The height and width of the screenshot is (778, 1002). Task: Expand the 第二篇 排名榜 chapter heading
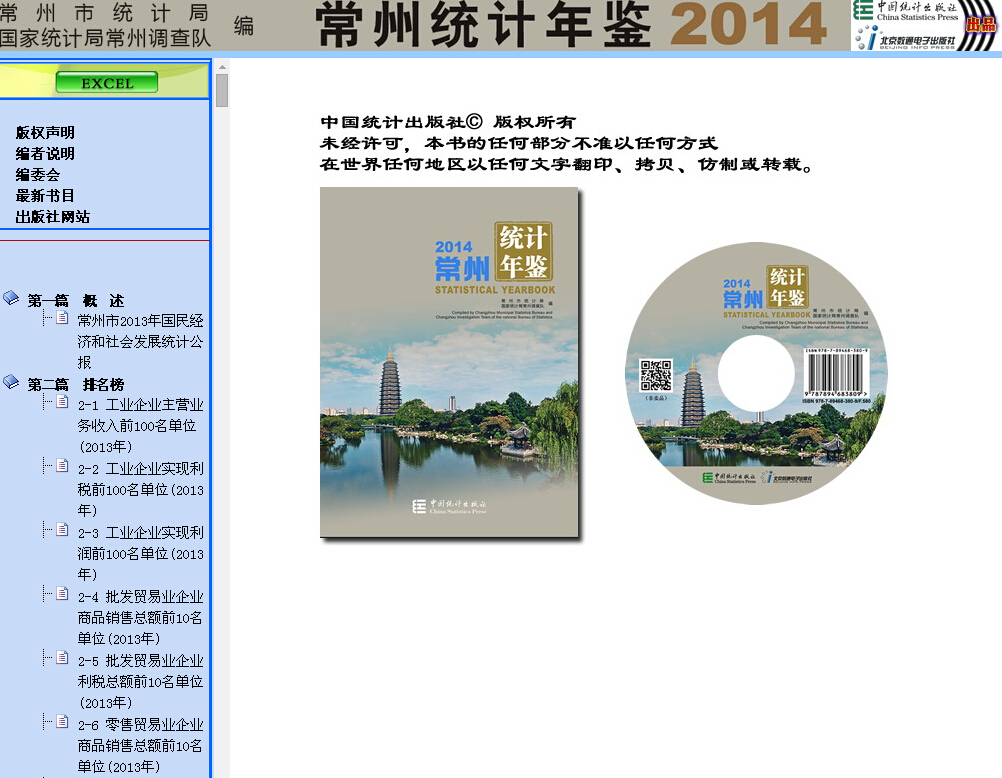click(x=75, y=384)
